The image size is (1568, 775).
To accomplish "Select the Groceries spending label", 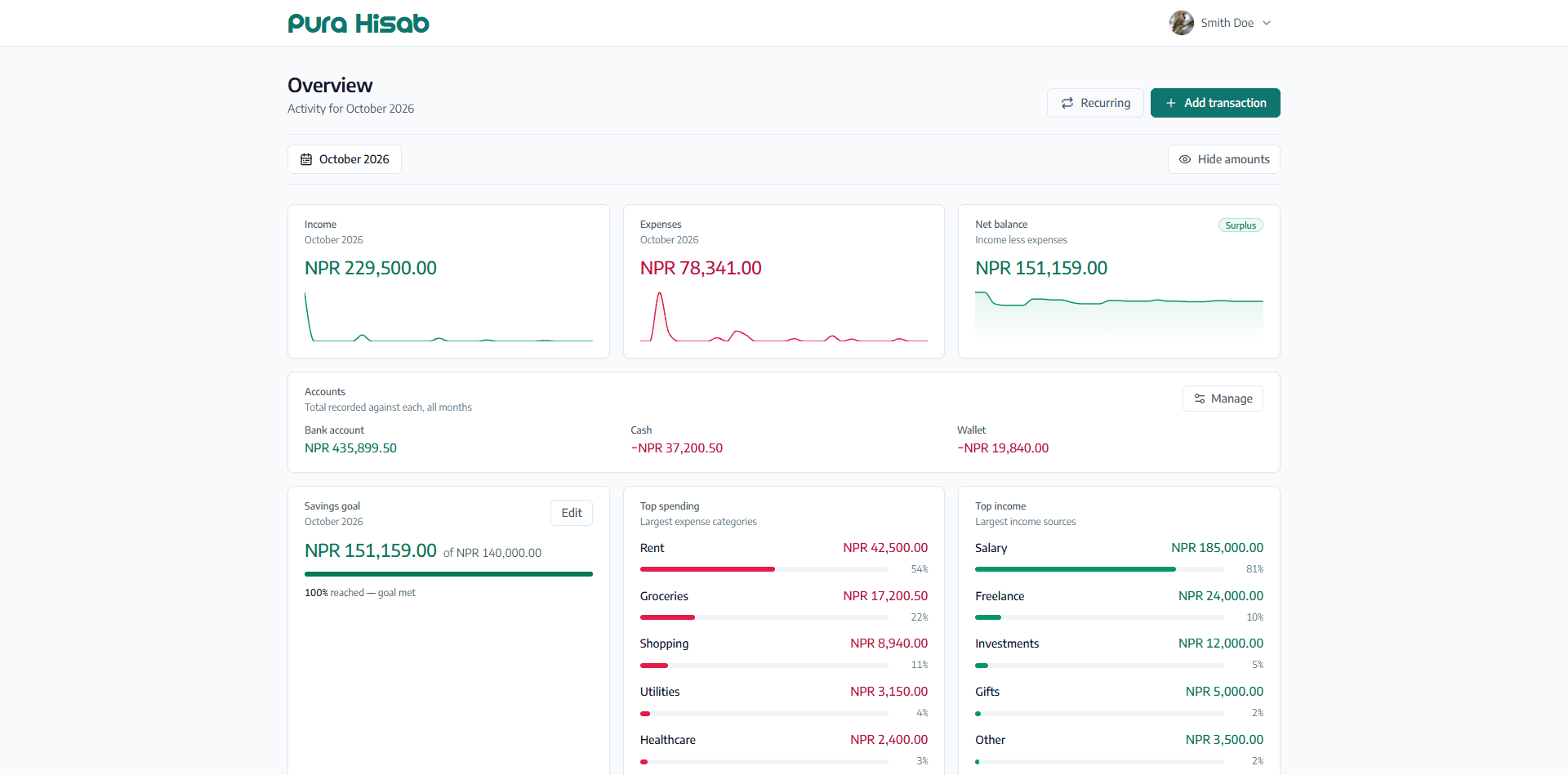I will coord(664,596).
